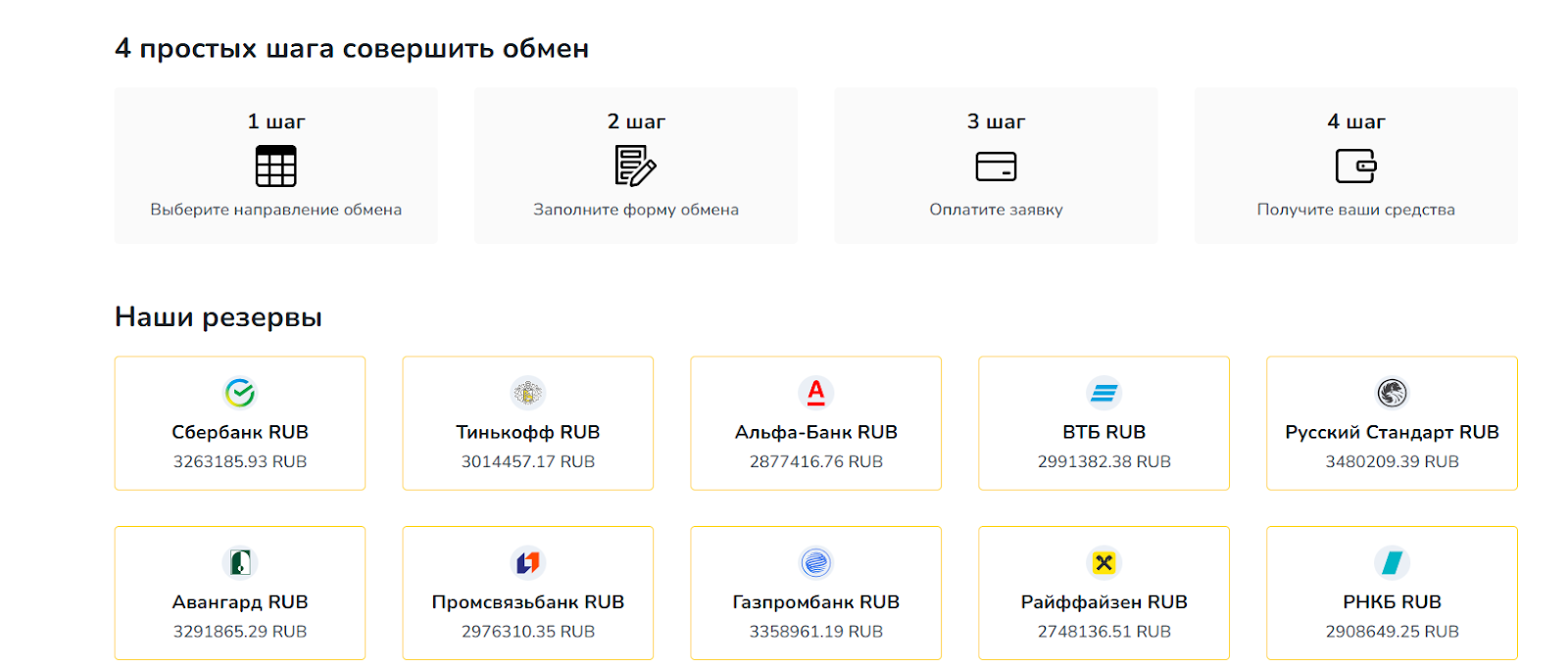The width and height of the screenshot is (1568, 666).
Task: Click the Альфа-Банк red letter A logo
Action: click(816, 393)
